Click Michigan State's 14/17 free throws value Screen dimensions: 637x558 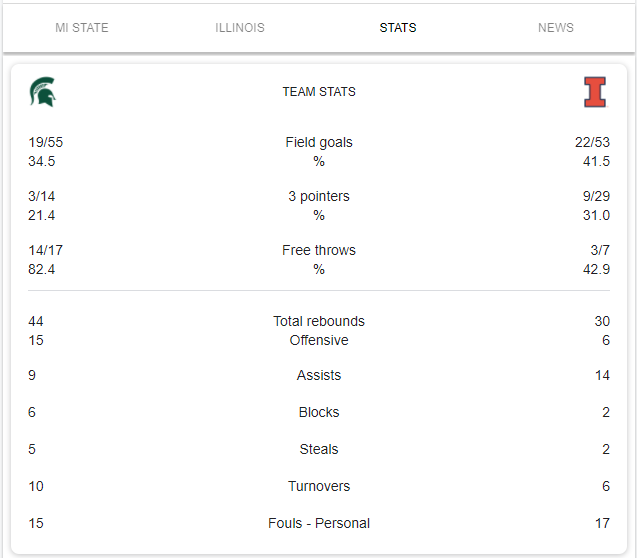(46, 250)
